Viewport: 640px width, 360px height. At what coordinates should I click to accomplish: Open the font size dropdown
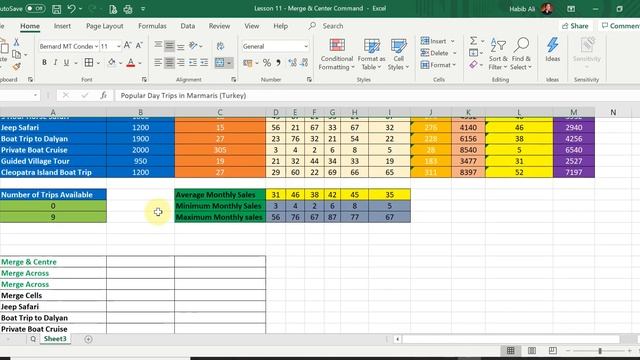click(118, 47)
